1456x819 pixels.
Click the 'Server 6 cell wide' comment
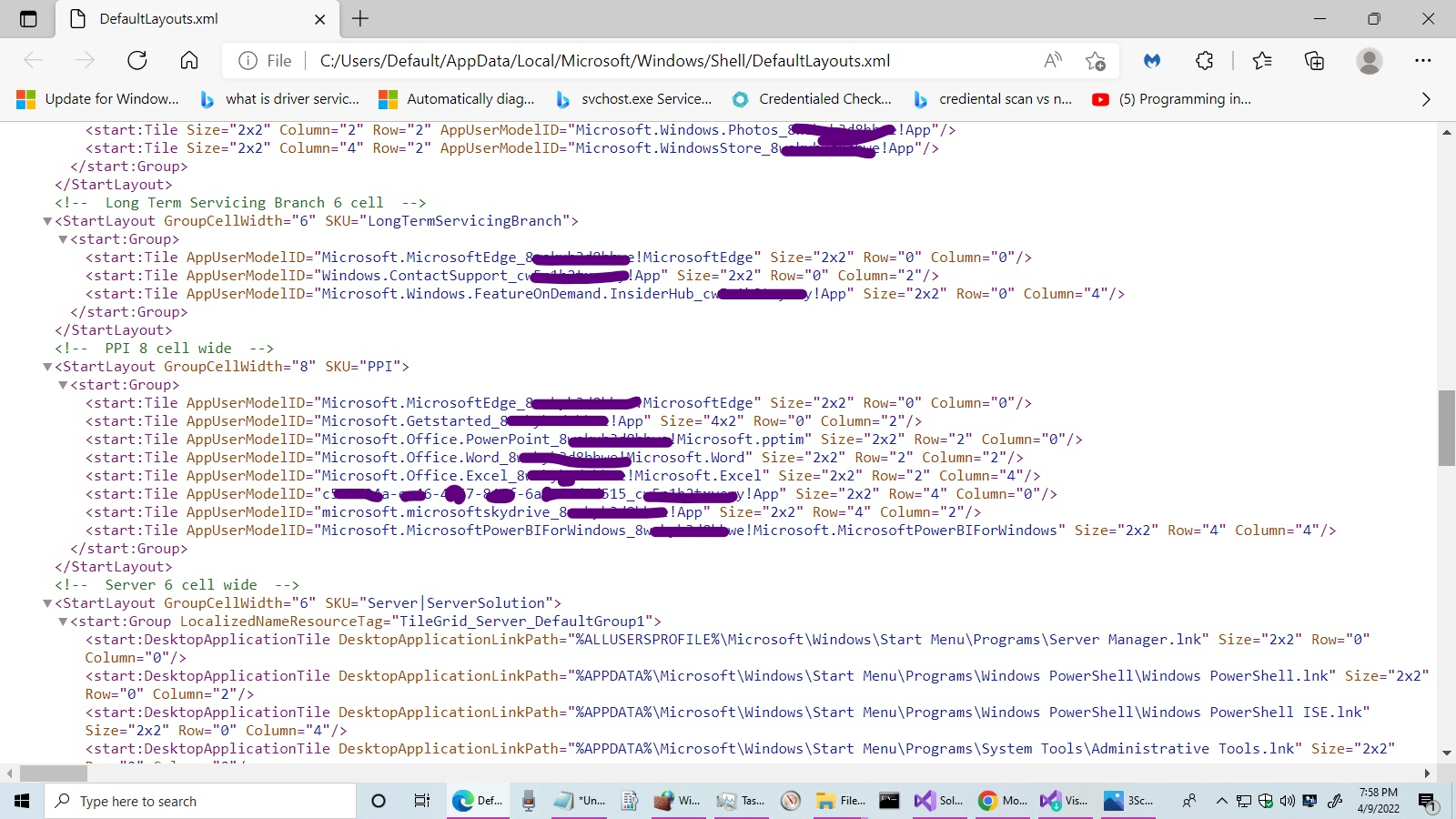(x=177, y=585)
